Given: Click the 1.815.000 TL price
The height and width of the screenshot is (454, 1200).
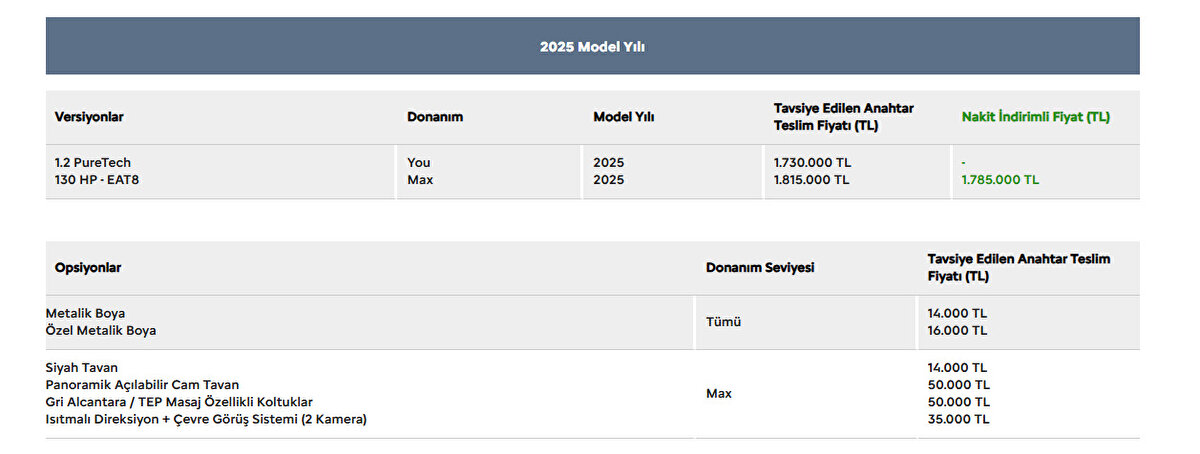Looking at the screenshot, I should click(812, 180).
